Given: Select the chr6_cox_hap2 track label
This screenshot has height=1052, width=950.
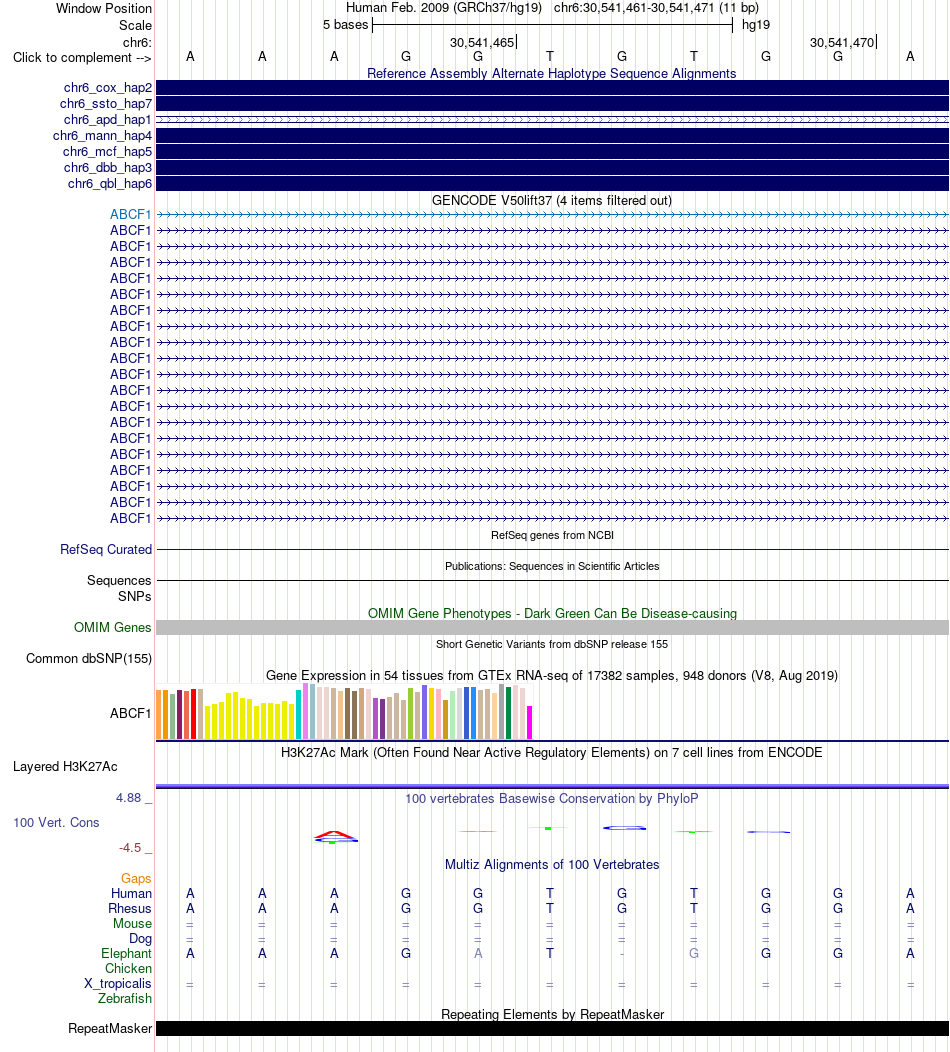Looking at the screenshot, I should coord(108,88).
